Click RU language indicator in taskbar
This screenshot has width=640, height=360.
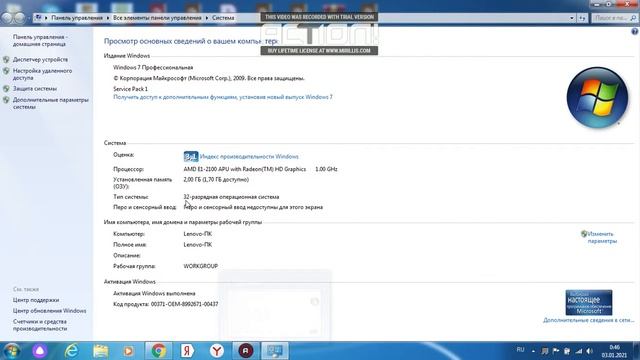click(x=520, y=350)
